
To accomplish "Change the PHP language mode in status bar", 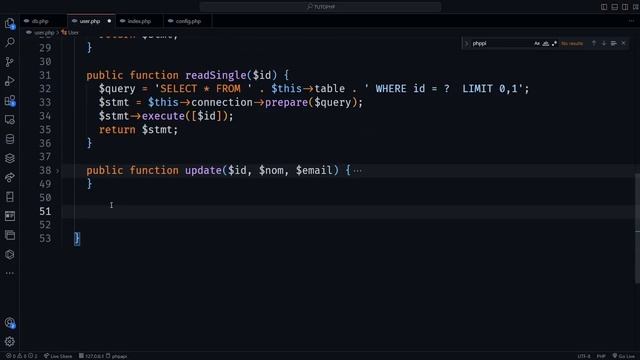I will coord(601,356).
